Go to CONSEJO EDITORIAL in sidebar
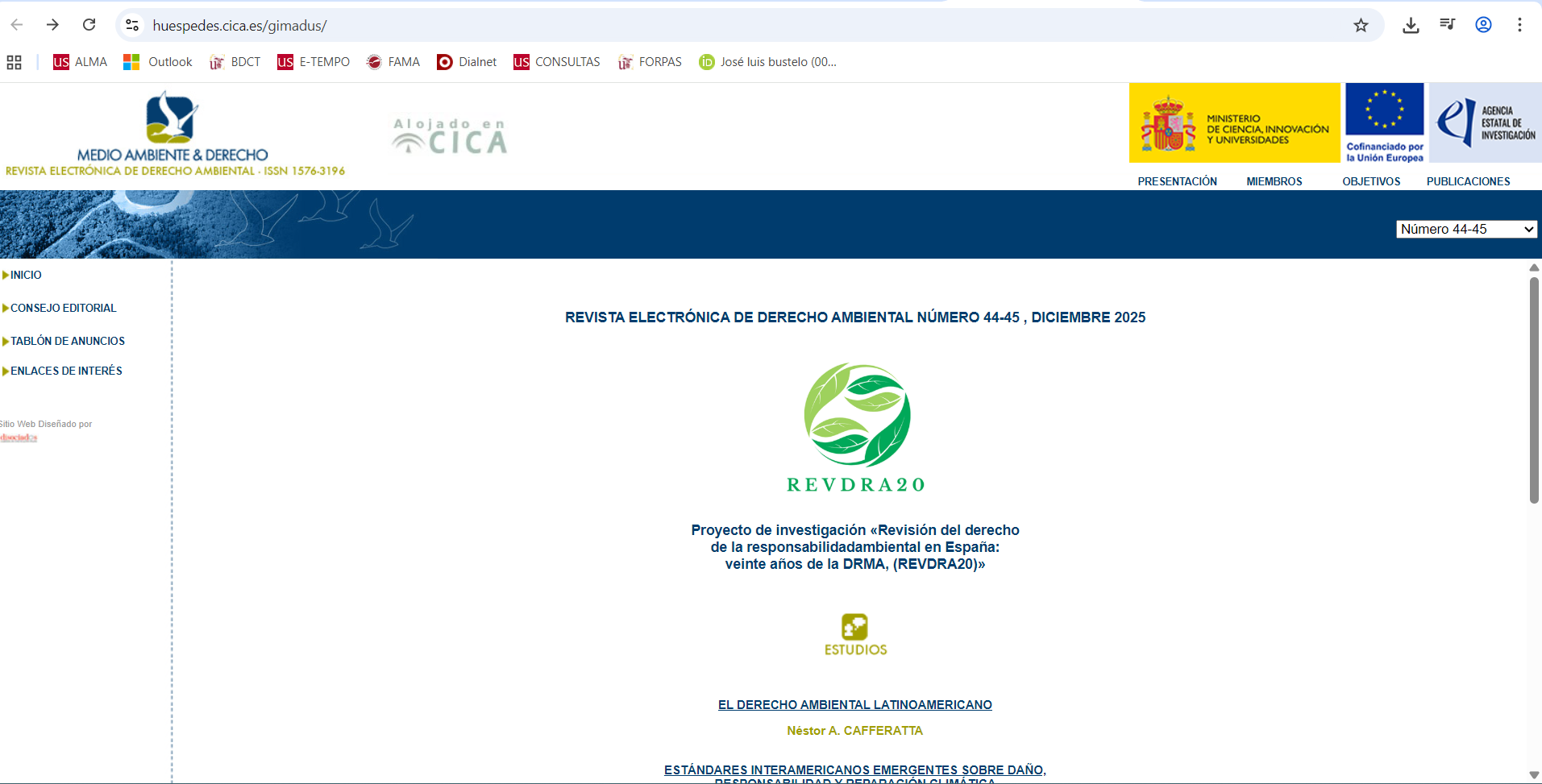 pyautogui.click(x=63, y=308)
